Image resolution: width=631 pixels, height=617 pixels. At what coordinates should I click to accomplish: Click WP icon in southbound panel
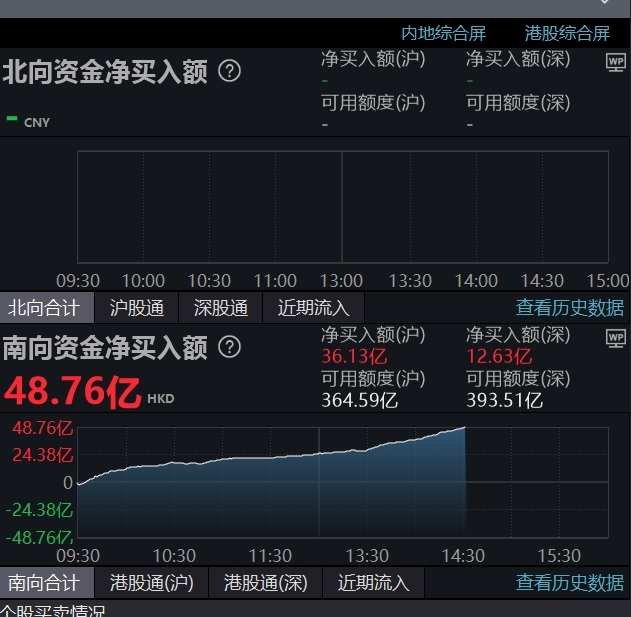point(616,338)
